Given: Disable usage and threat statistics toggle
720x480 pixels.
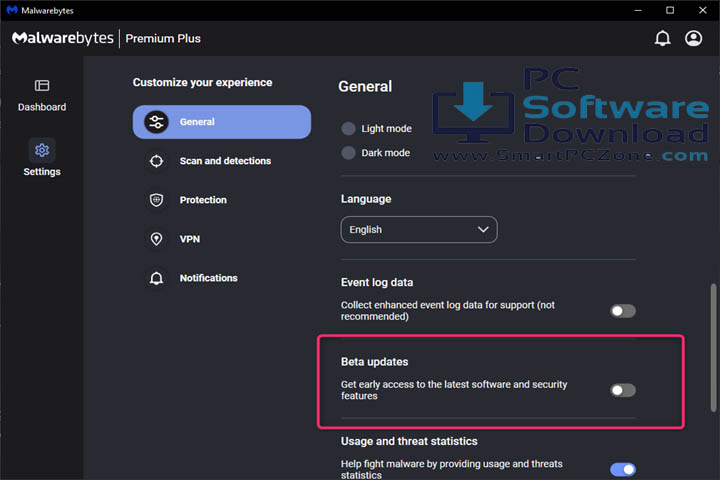Looking at the screenshot, I should (x=623, y=469).
